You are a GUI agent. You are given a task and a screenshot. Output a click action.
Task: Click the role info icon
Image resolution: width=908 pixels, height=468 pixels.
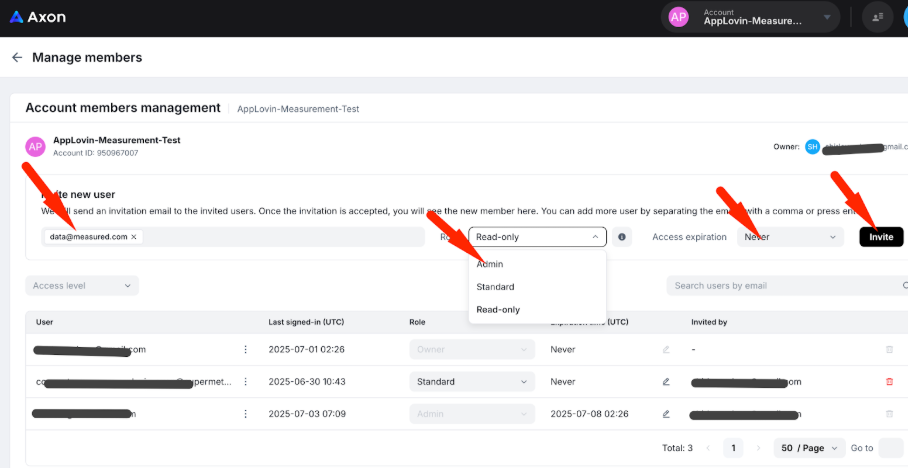622,237
